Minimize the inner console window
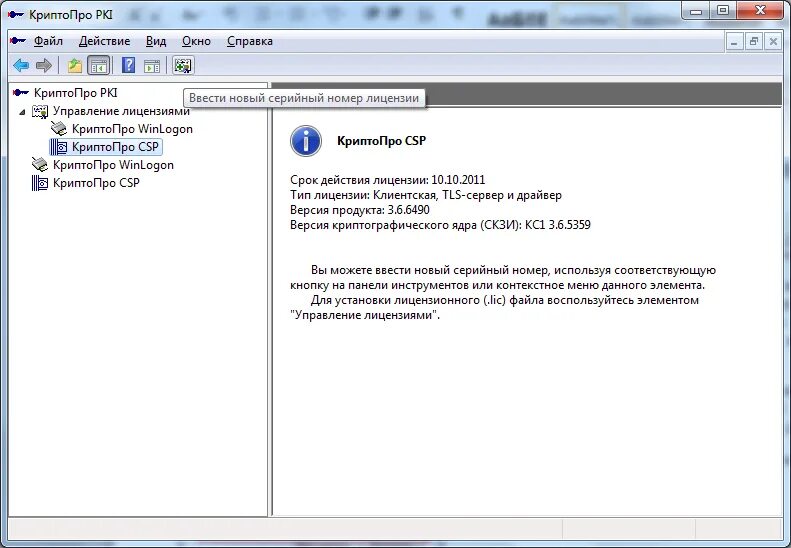791x548 pixels. click(734, 41)
